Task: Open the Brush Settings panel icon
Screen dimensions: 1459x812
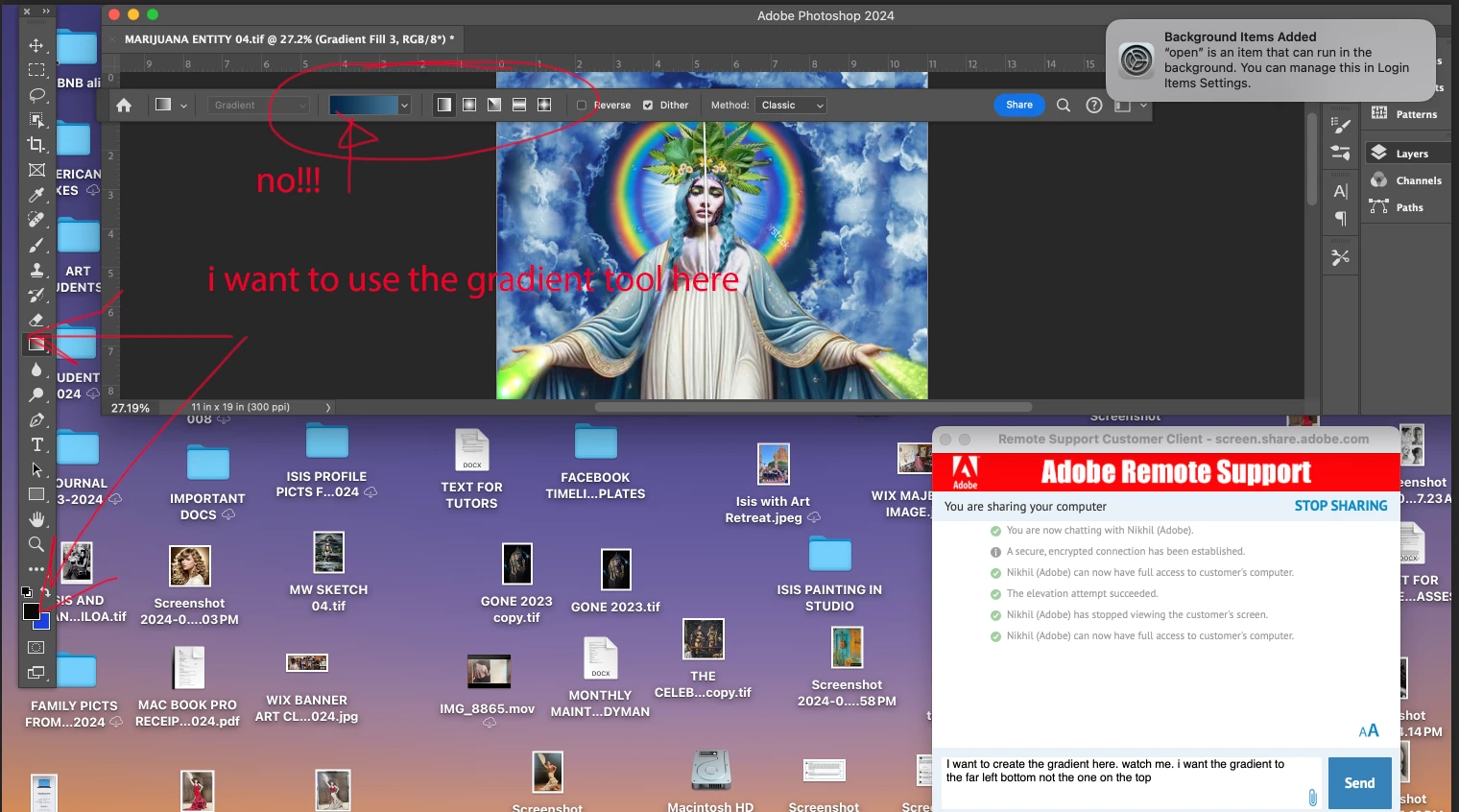Action: pos(1341,125)
